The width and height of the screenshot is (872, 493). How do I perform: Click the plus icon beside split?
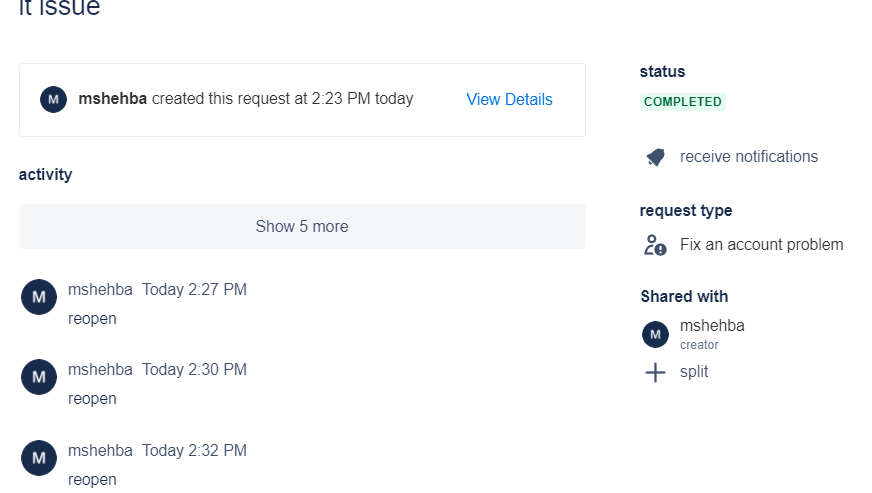[x=655, y=373]
